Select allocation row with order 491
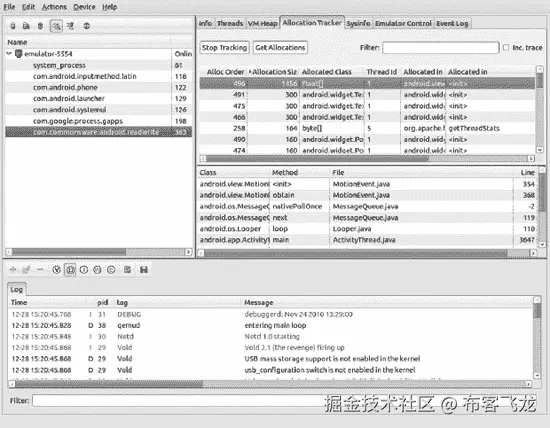Screen dimensions: 550x428 point(367,95)
